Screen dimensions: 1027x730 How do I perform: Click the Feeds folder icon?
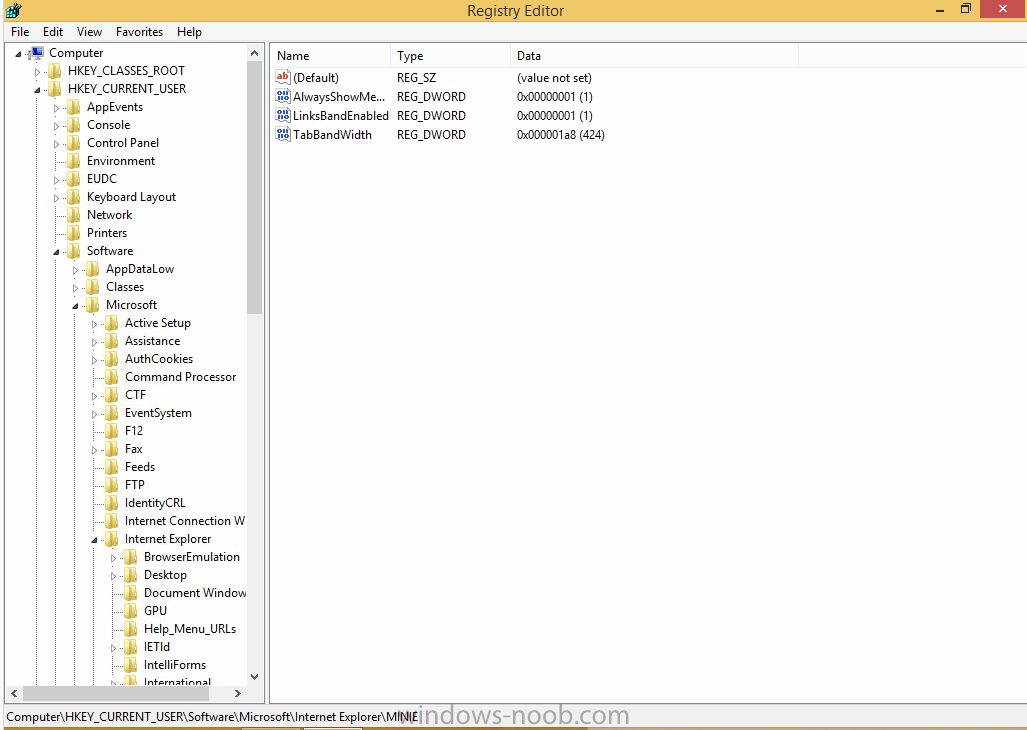tap(112, 467)
